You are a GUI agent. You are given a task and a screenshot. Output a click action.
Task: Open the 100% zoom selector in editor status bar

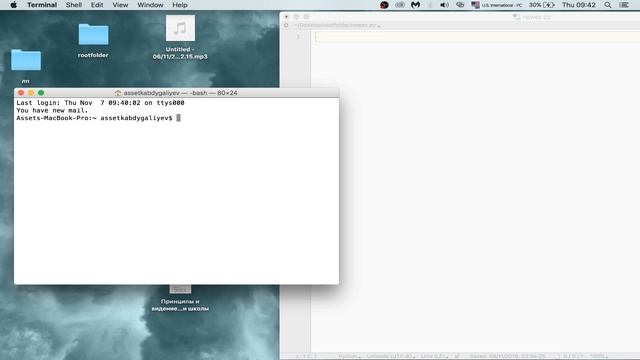599,356
